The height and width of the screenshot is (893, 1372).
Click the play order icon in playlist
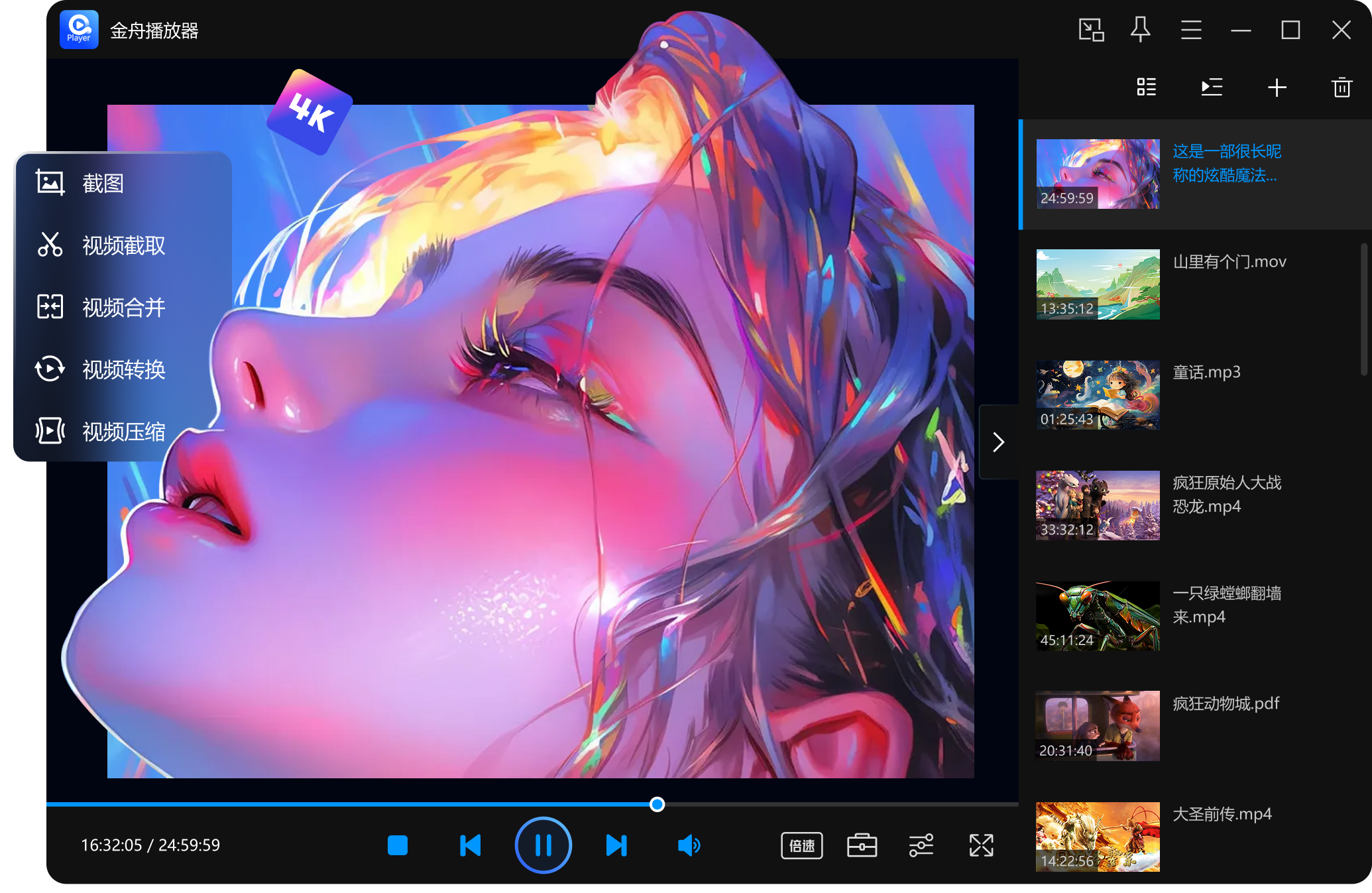tap(1212, 88)
